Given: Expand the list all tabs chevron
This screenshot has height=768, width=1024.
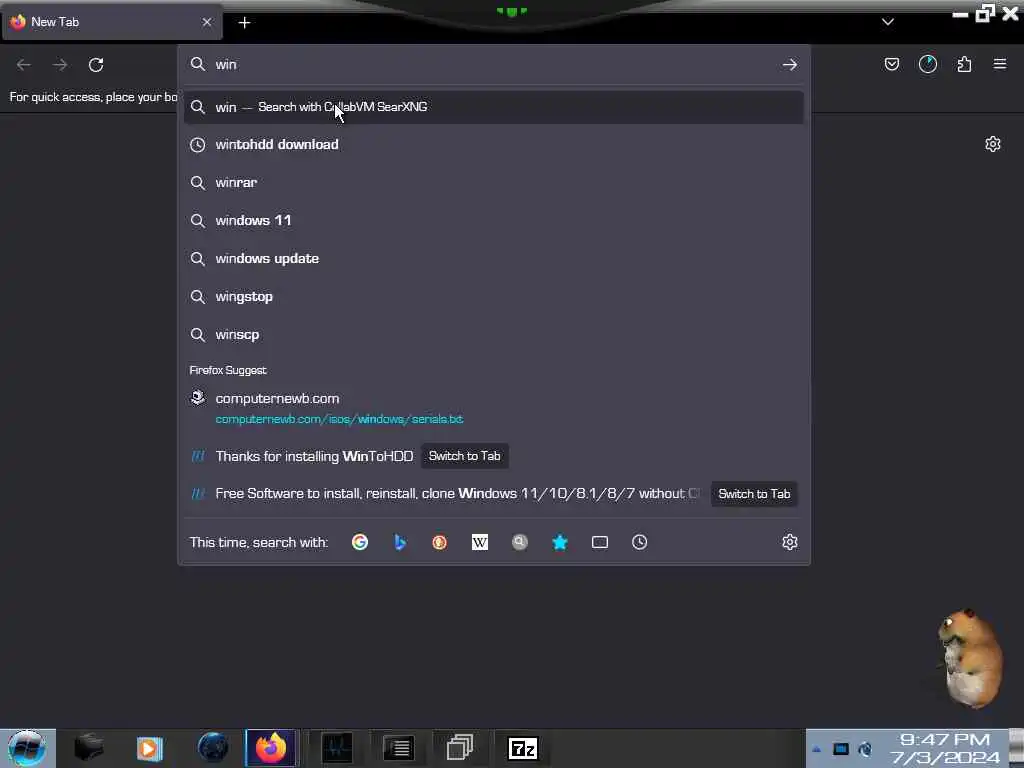Looking at the screenshot, I should coord(888,22).
